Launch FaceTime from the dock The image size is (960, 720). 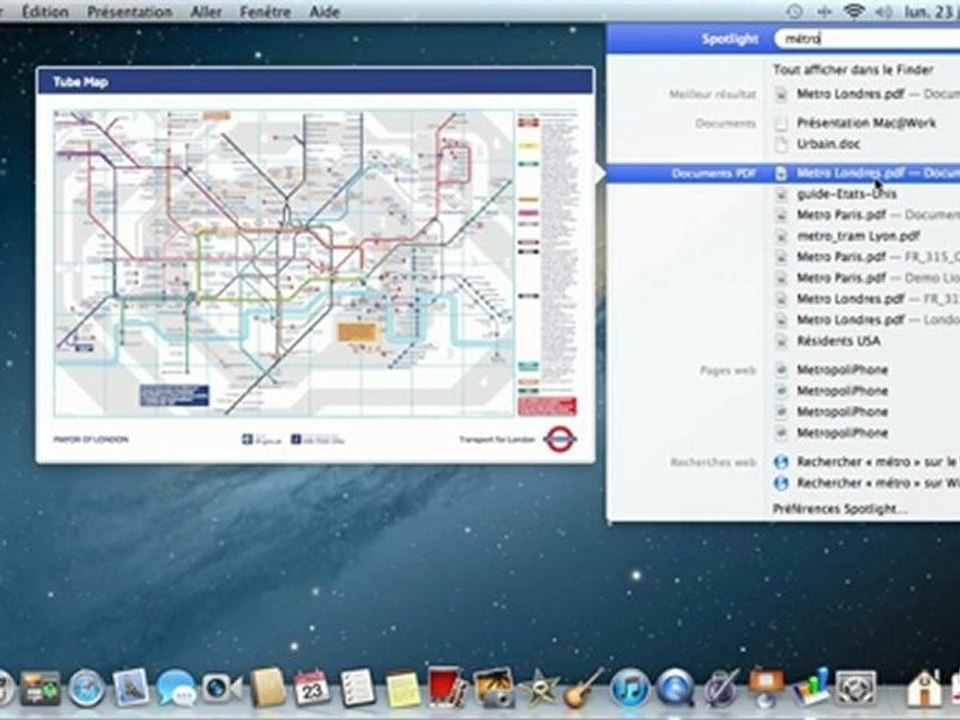[x=222, y=688]
